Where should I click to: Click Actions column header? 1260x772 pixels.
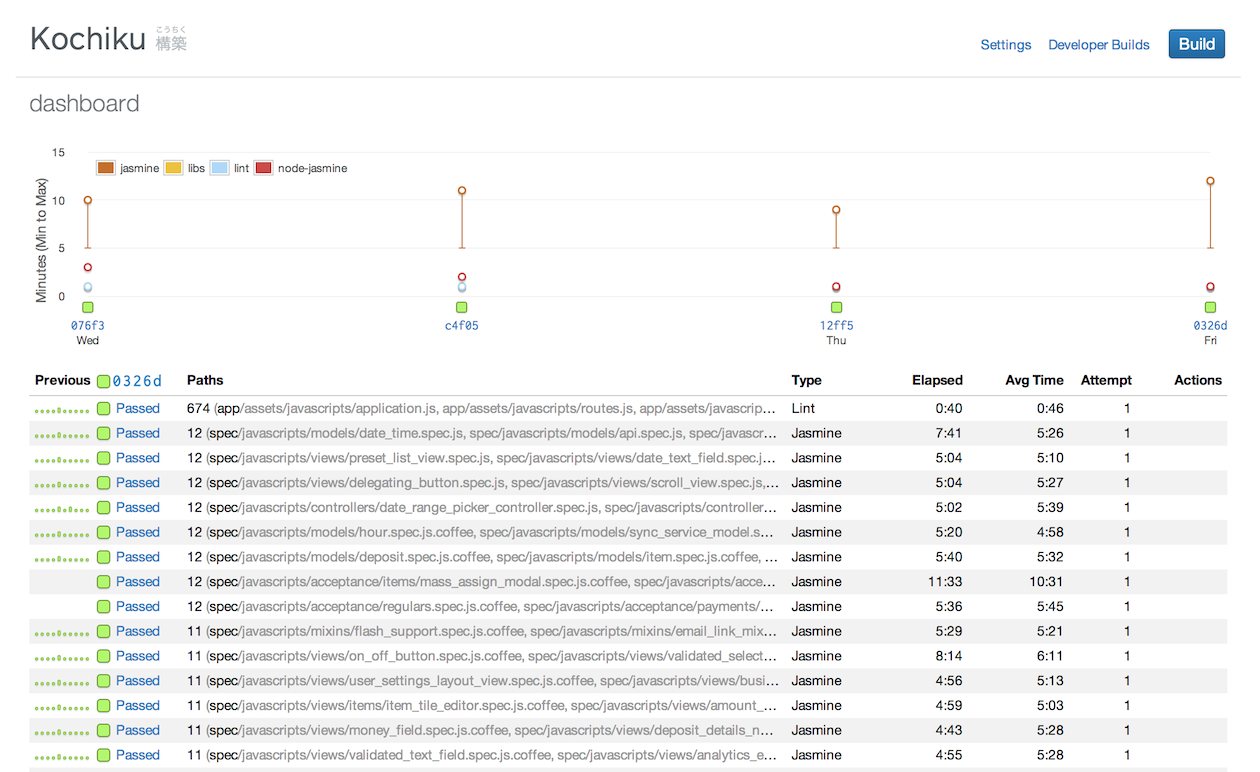(1198, 380)
